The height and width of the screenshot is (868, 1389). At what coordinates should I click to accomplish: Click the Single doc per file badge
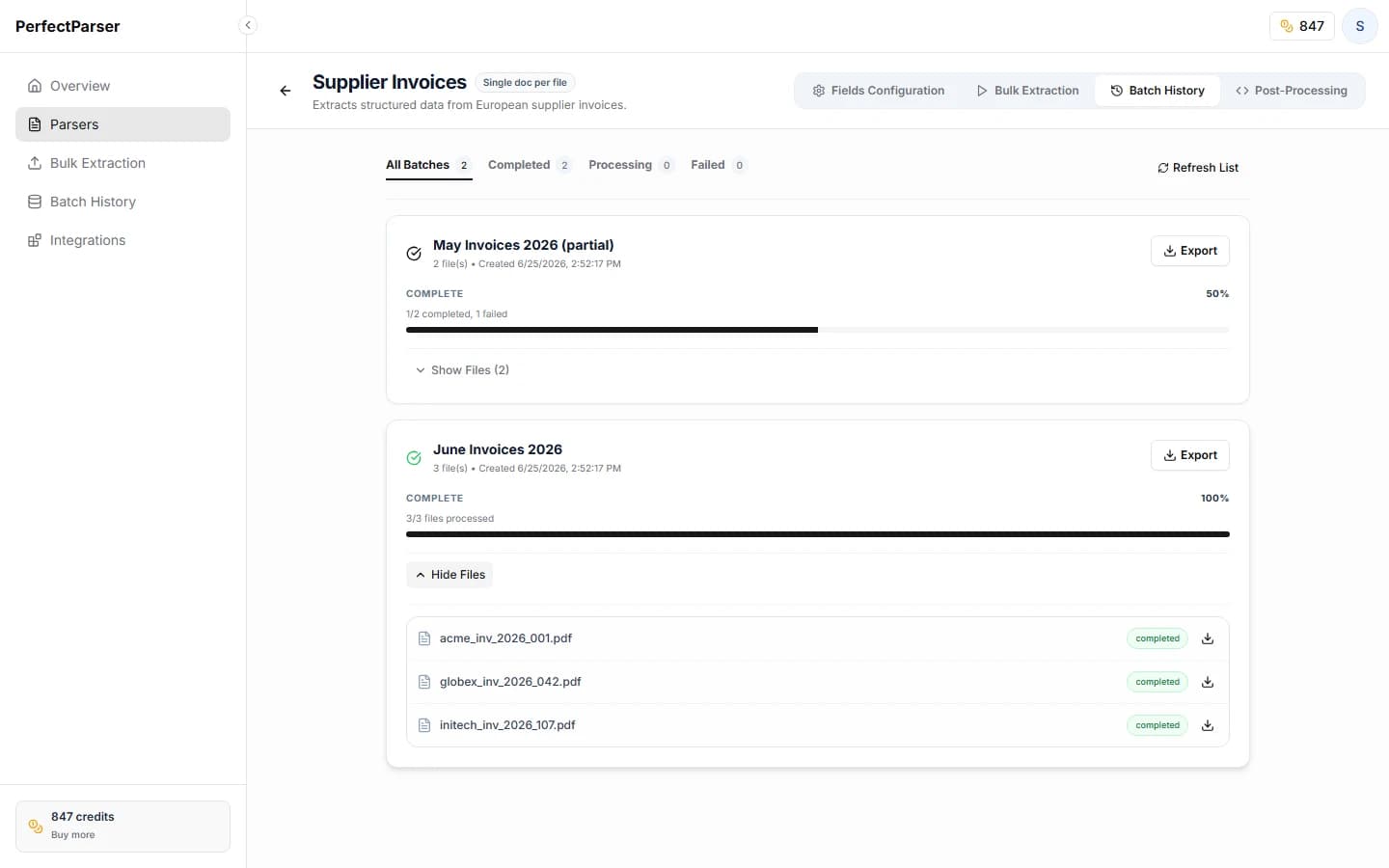[525, 83]
